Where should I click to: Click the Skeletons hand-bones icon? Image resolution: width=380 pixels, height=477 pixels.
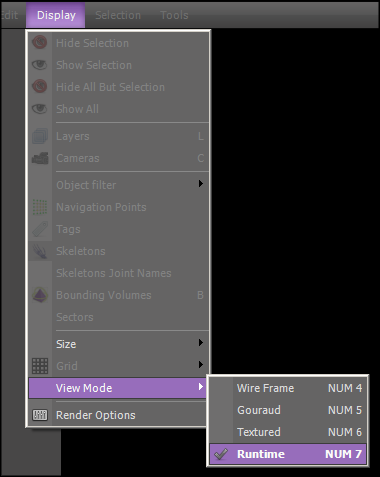pos(40,251)
